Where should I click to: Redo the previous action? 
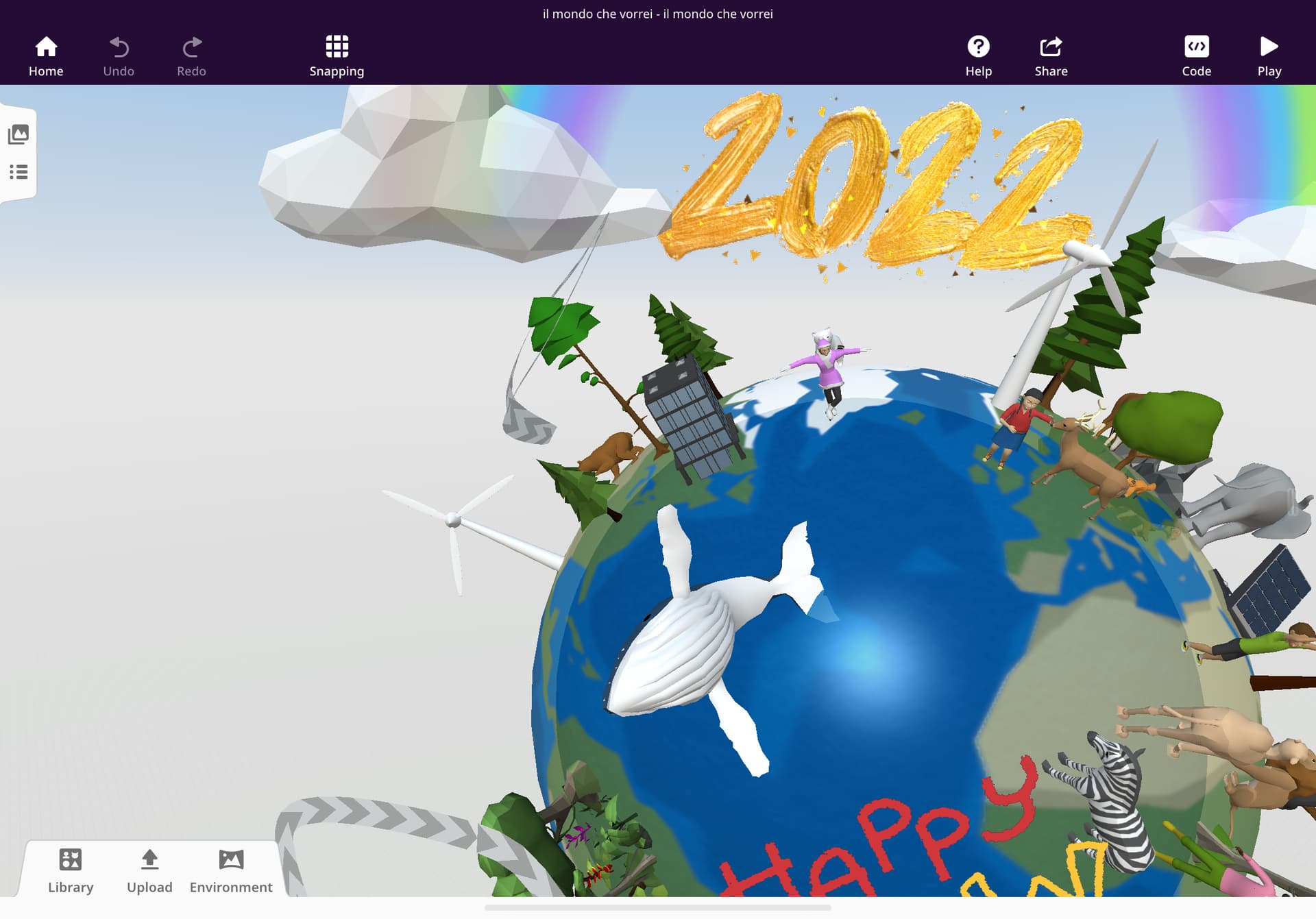(x=191, y=56)
